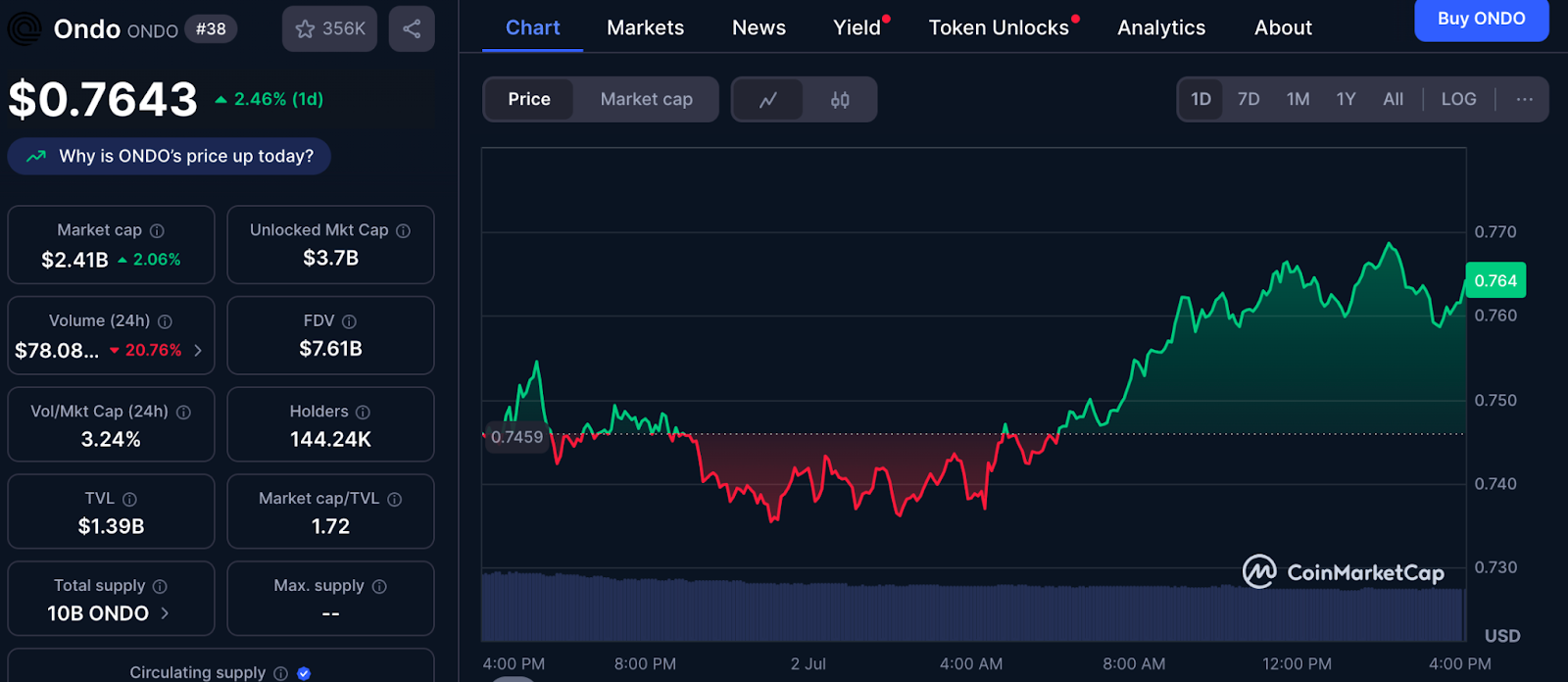The height and width of the screenshot is (682, 1568).
Task: Open the News tab
Action: [759, 27]
